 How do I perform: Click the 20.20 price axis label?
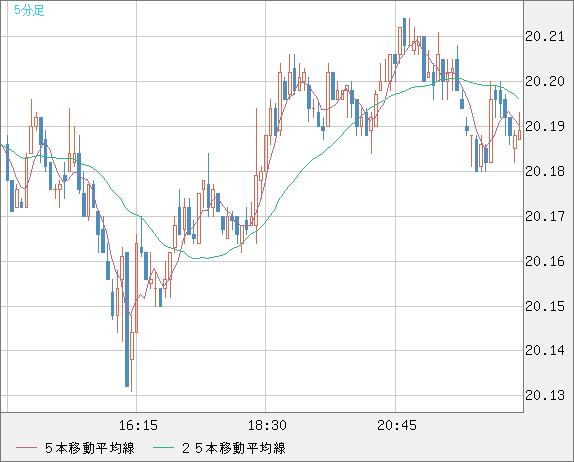(x=545, y=82)
